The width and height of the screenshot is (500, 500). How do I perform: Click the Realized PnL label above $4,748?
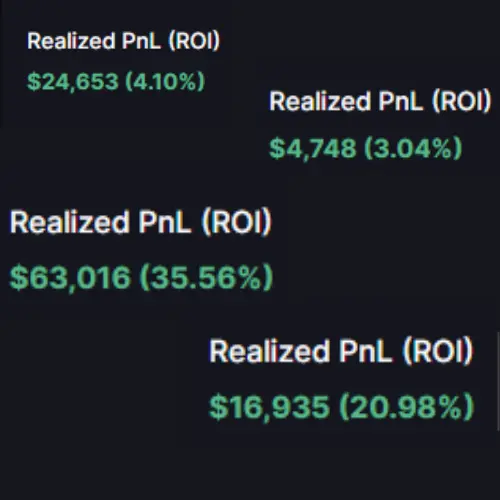click(380, 101)
